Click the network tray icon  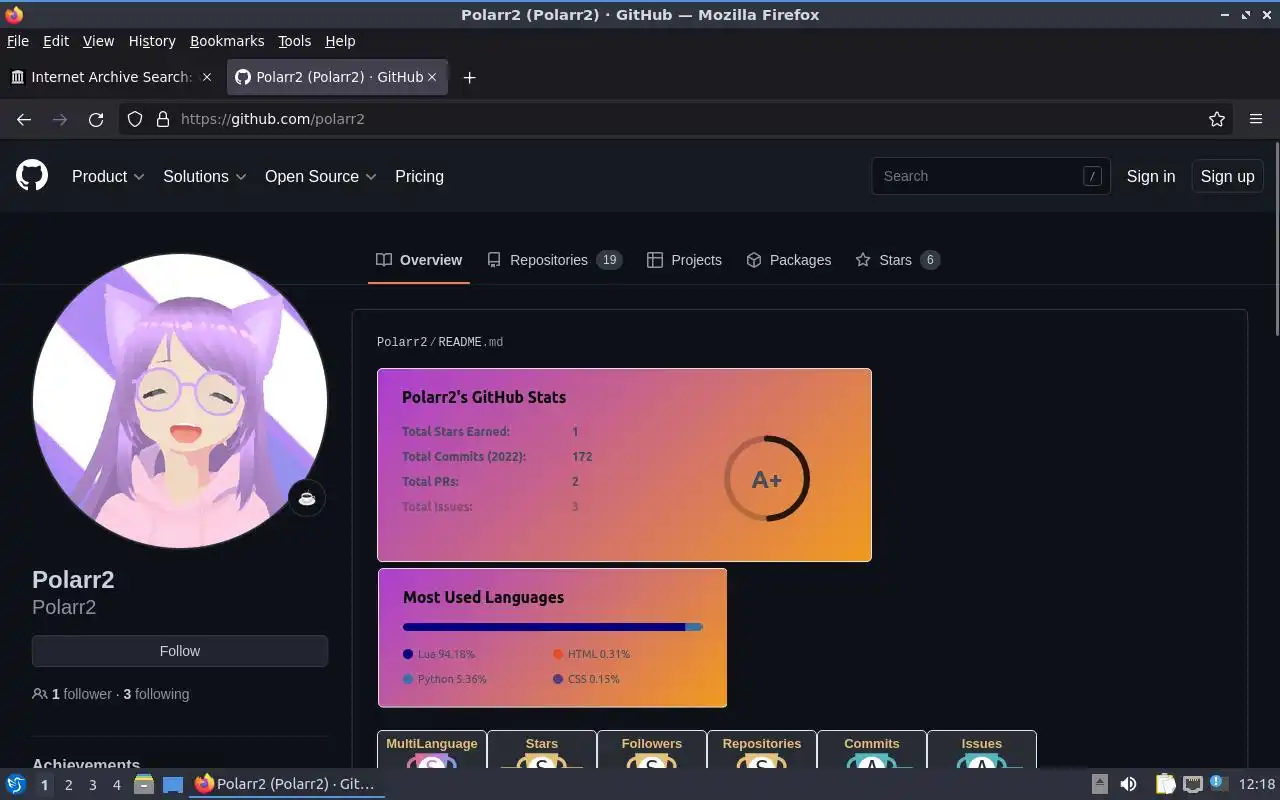pyautogui.click(x=1192, y=784)
